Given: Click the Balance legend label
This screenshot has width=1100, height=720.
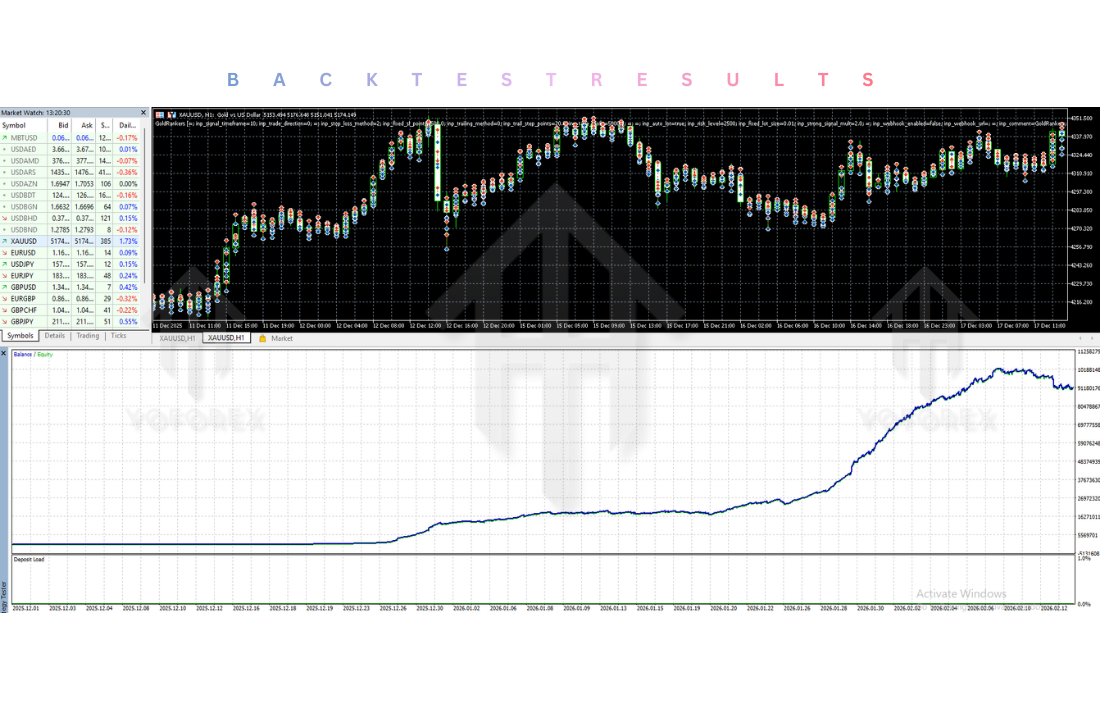Looking at the screenshot, I should tap(24, 354).
